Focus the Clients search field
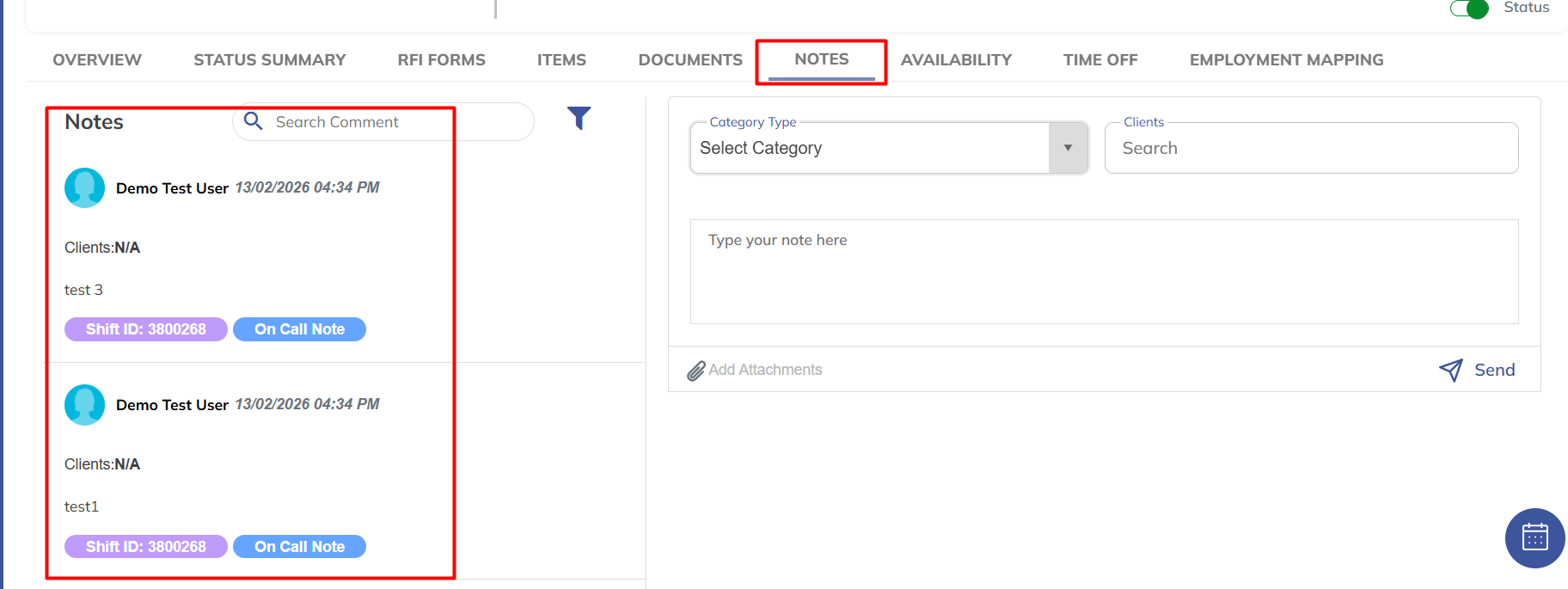 [x=1310, y=149]
